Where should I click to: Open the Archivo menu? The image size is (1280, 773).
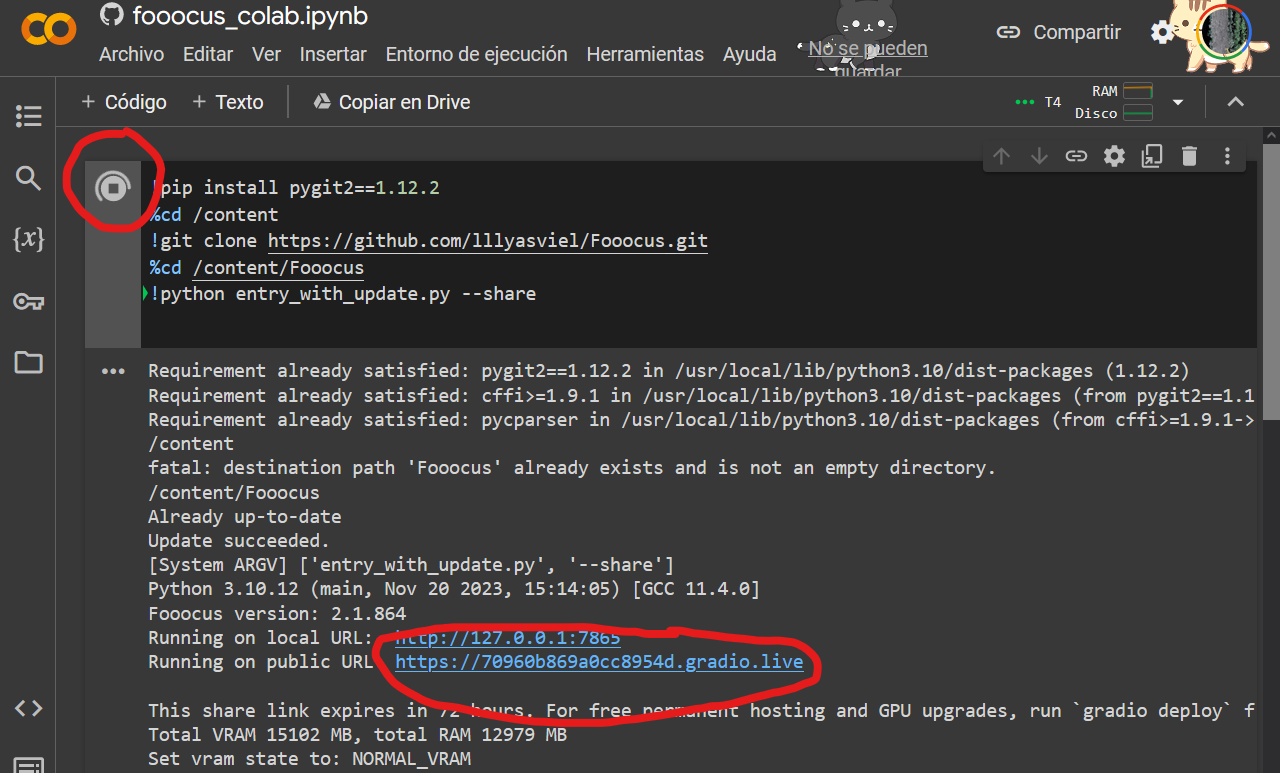[132, 54]
